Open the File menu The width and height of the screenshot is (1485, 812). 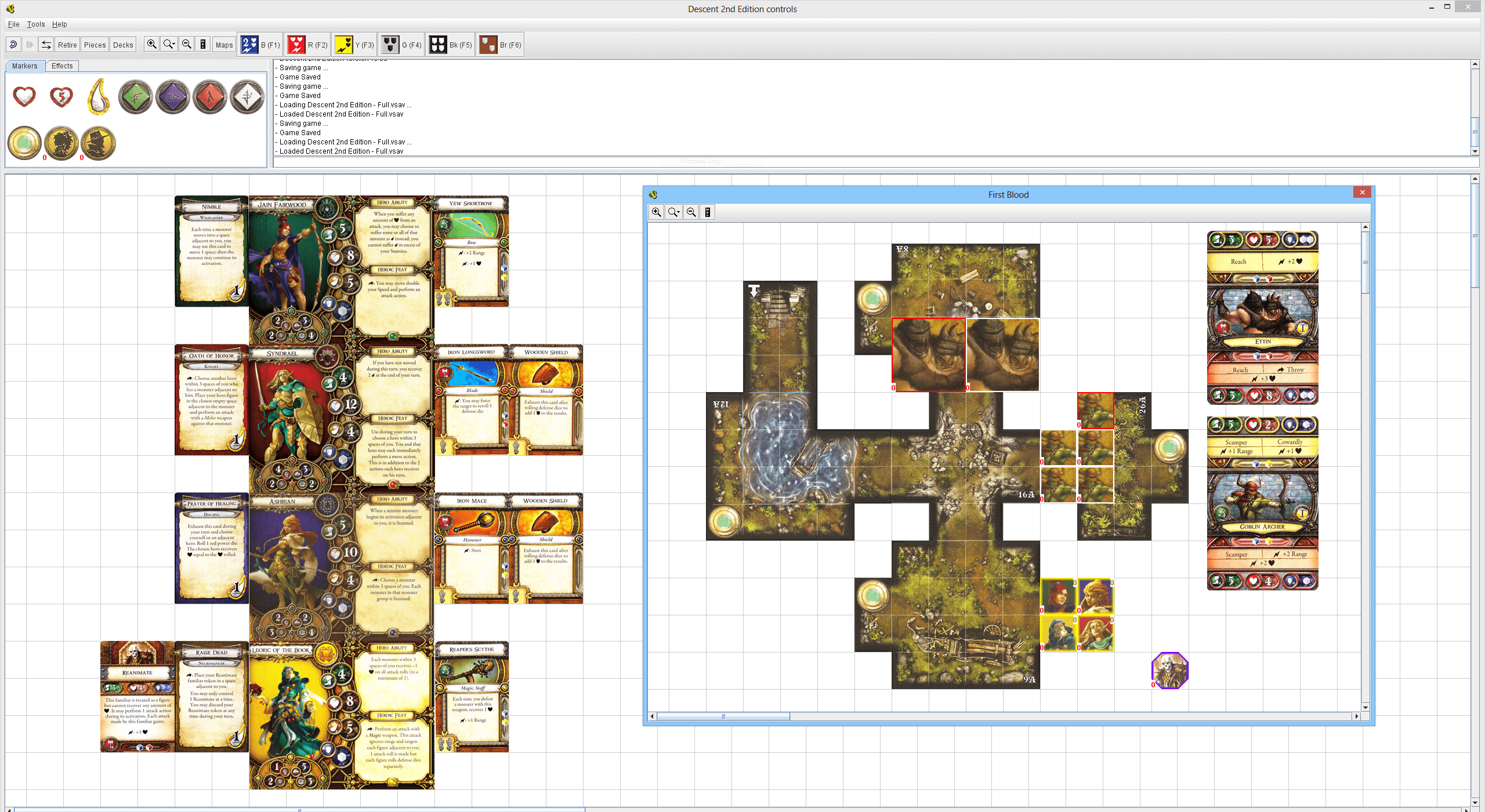pyautogui.click(x=14, y=24)
